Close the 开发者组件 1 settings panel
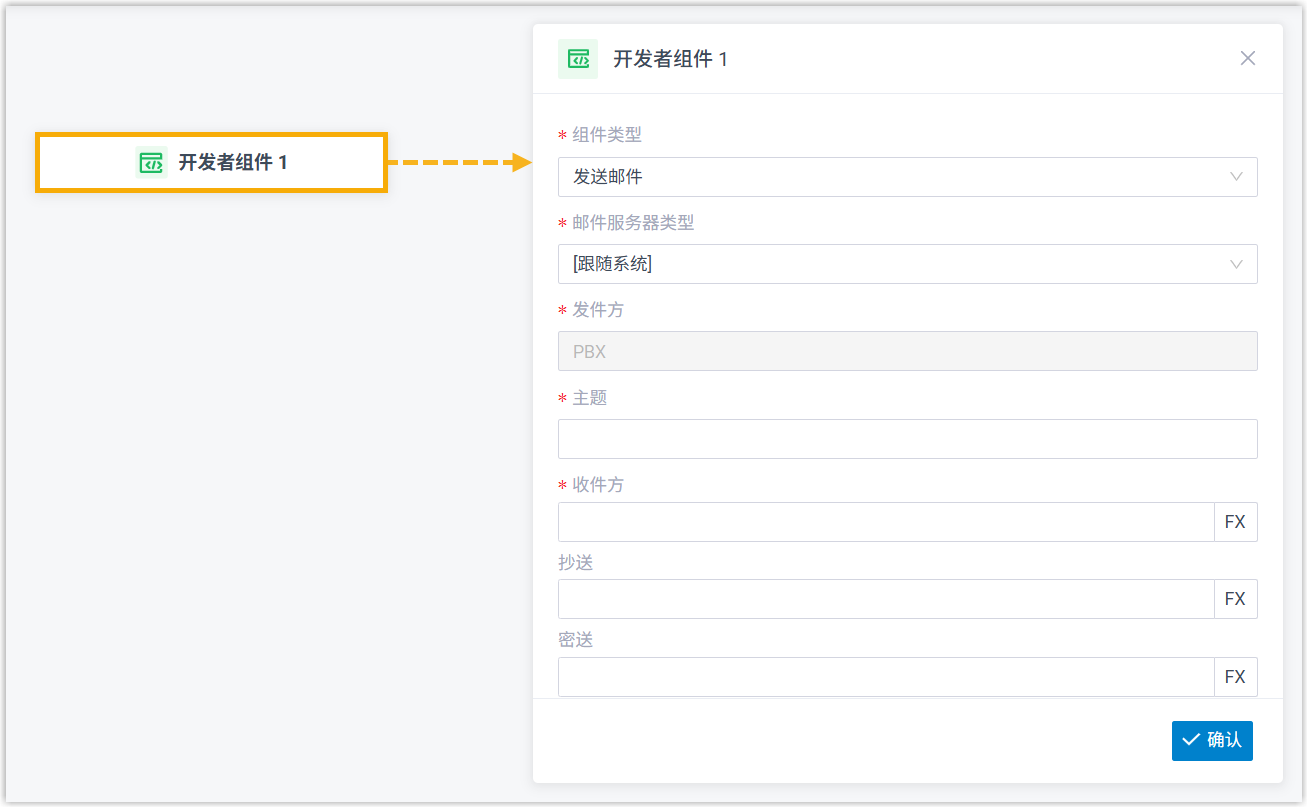Viewport: 1308px width, 808px height. pyautogui.click(x=1247, y=58)
